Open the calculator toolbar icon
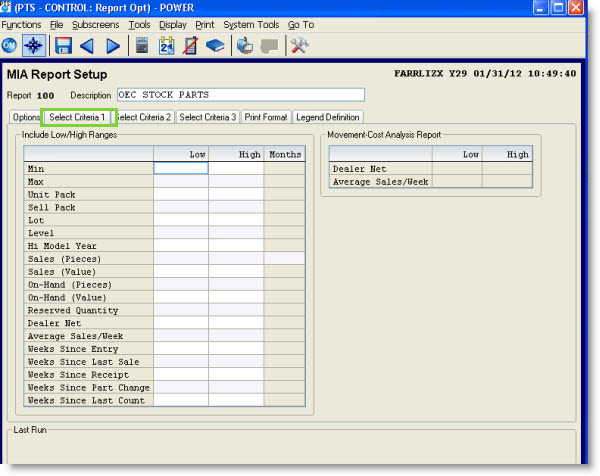 click(x=142, y=46)
